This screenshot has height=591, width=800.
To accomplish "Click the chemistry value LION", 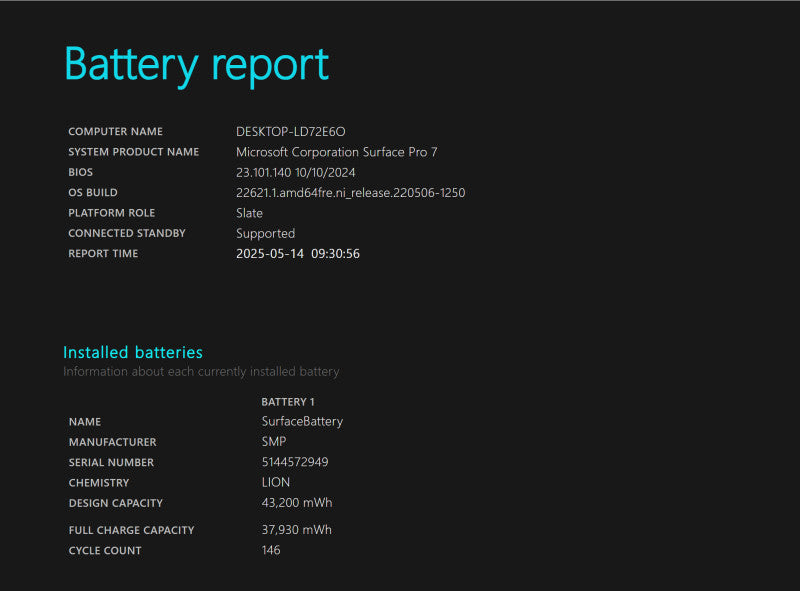I will (x=276, y=482).
